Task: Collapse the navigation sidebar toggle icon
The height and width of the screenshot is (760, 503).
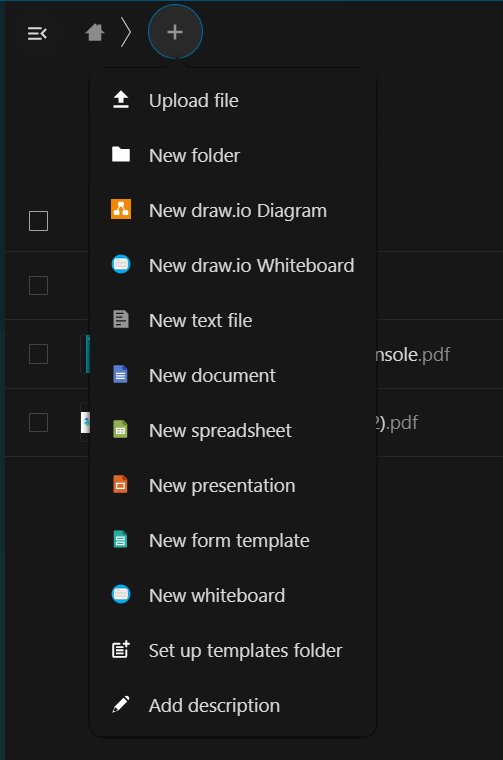Action: click(x=37, y=33)
